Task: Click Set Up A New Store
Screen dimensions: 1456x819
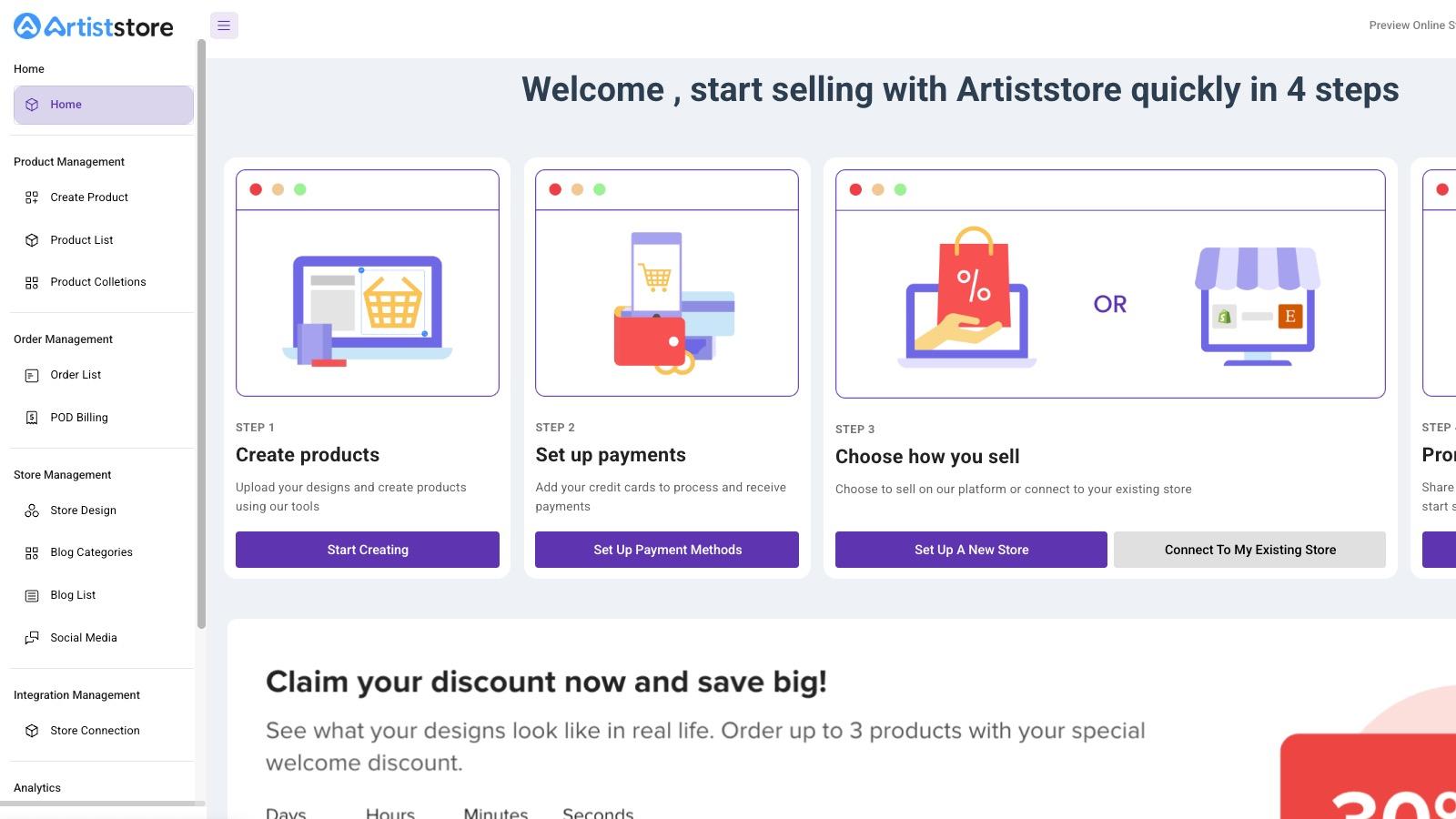Action: 971,550
